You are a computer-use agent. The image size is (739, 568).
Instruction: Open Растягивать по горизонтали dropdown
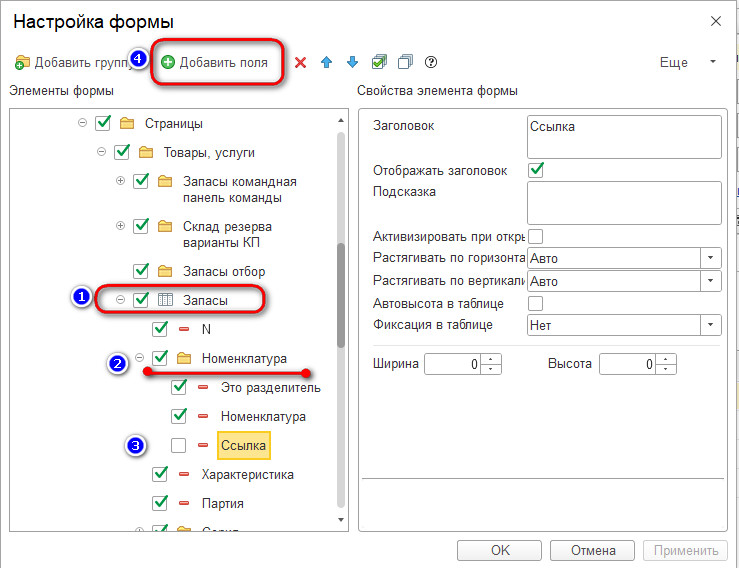pos(711,258)
